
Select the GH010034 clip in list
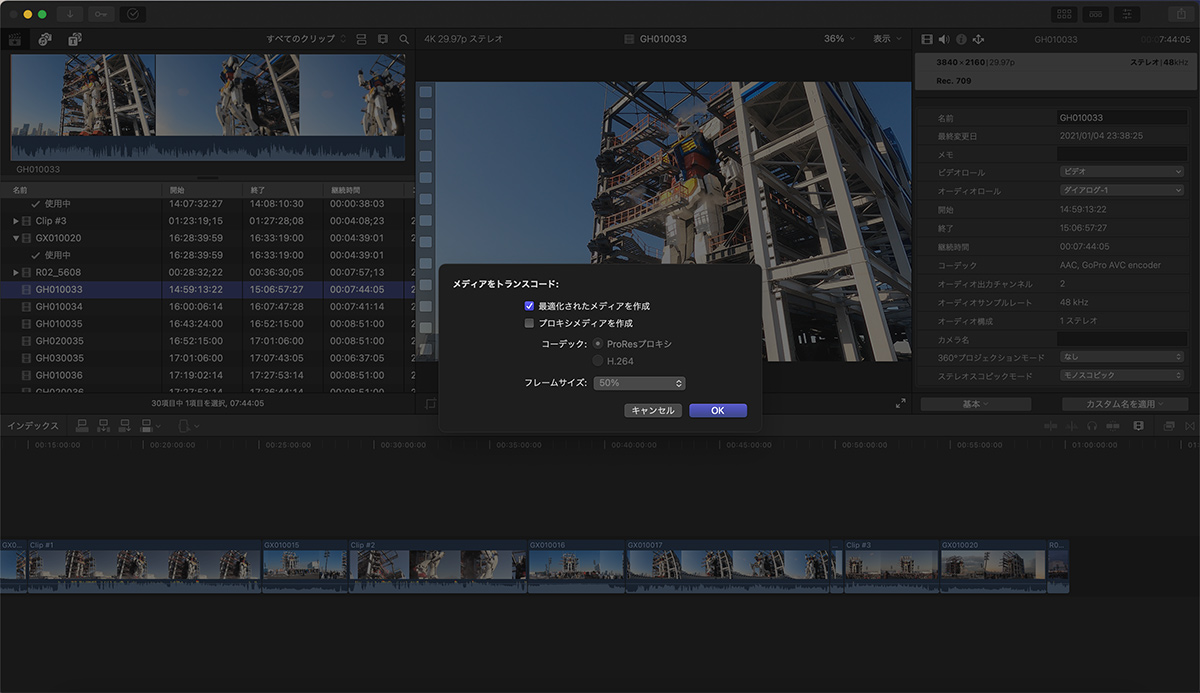(x=58, y=307)
